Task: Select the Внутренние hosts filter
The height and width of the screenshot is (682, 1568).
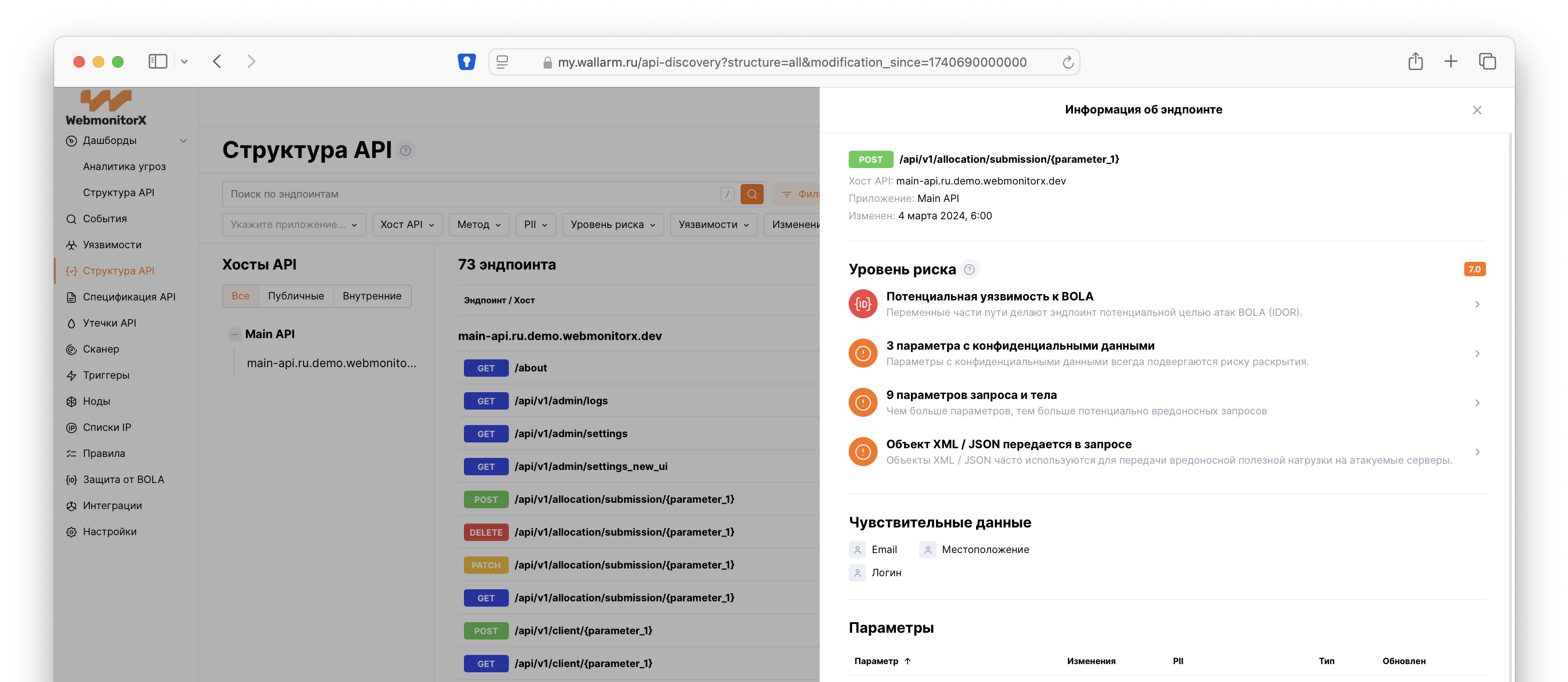Action: (x=371, y=296)
